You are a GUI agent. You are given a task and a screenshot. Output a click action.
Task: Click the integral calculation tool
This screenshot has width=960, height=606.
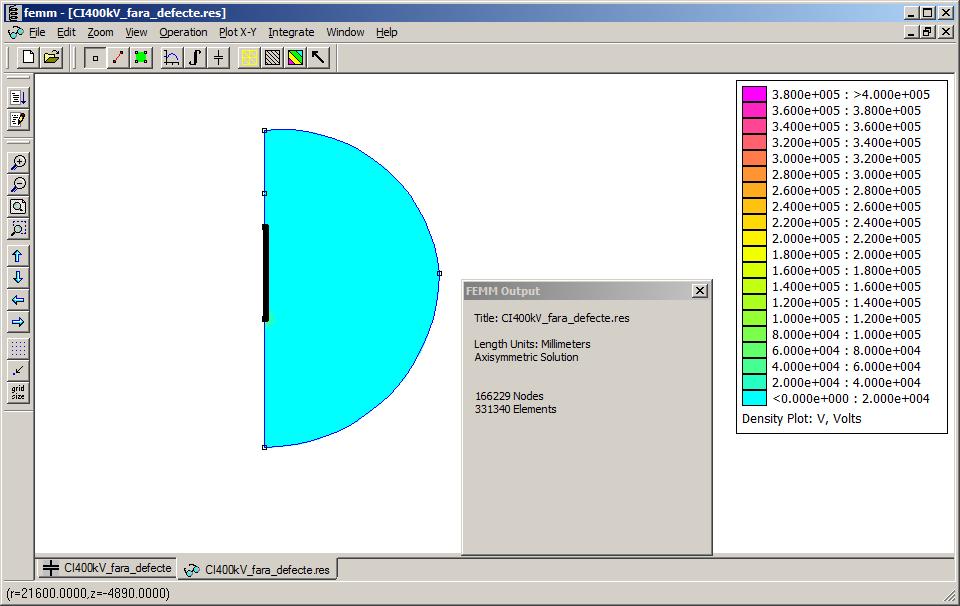tap(195, 58)
